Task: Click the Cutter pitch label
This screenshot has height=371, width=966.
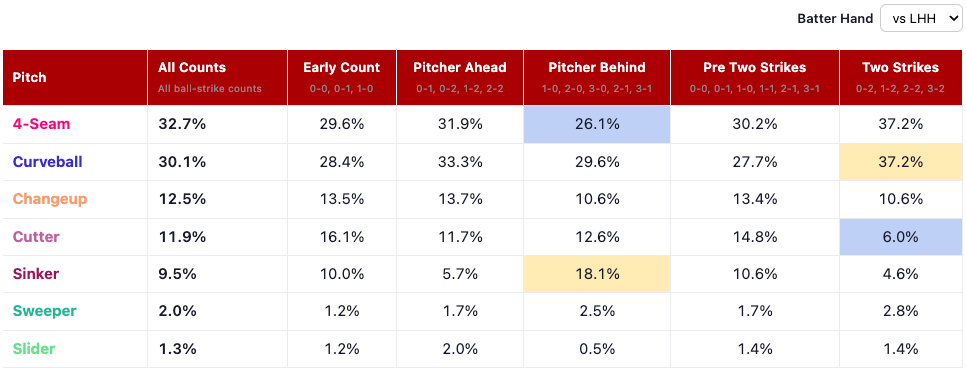Action: coord(36,237)
